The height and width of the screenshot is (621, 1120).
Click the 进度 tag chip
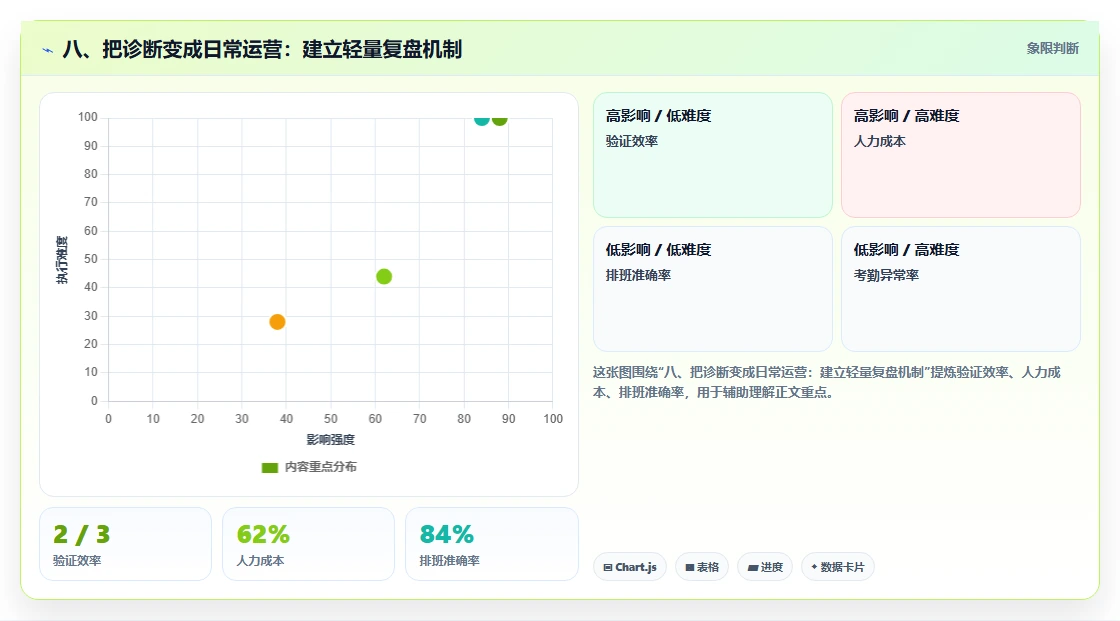pyautogui.click(x=765, y=567)
